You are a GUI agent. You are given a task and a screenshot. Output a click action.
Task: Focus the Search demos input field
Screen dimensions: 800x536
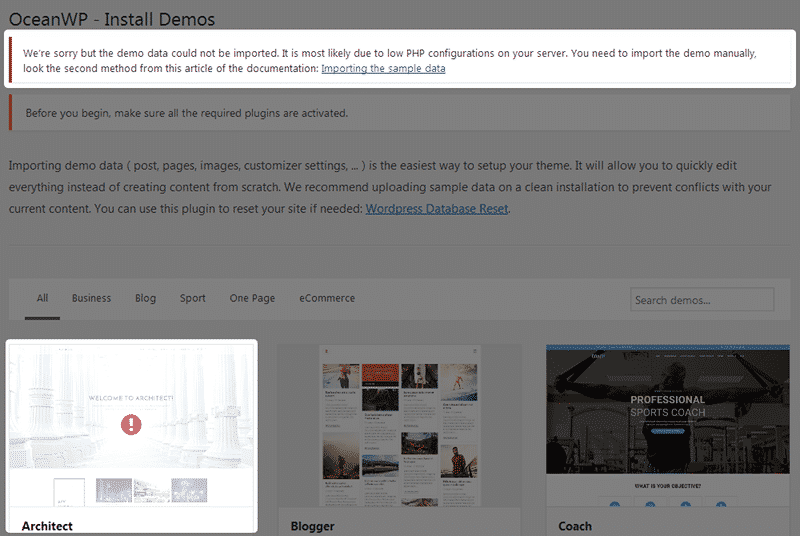coord(702,300)
